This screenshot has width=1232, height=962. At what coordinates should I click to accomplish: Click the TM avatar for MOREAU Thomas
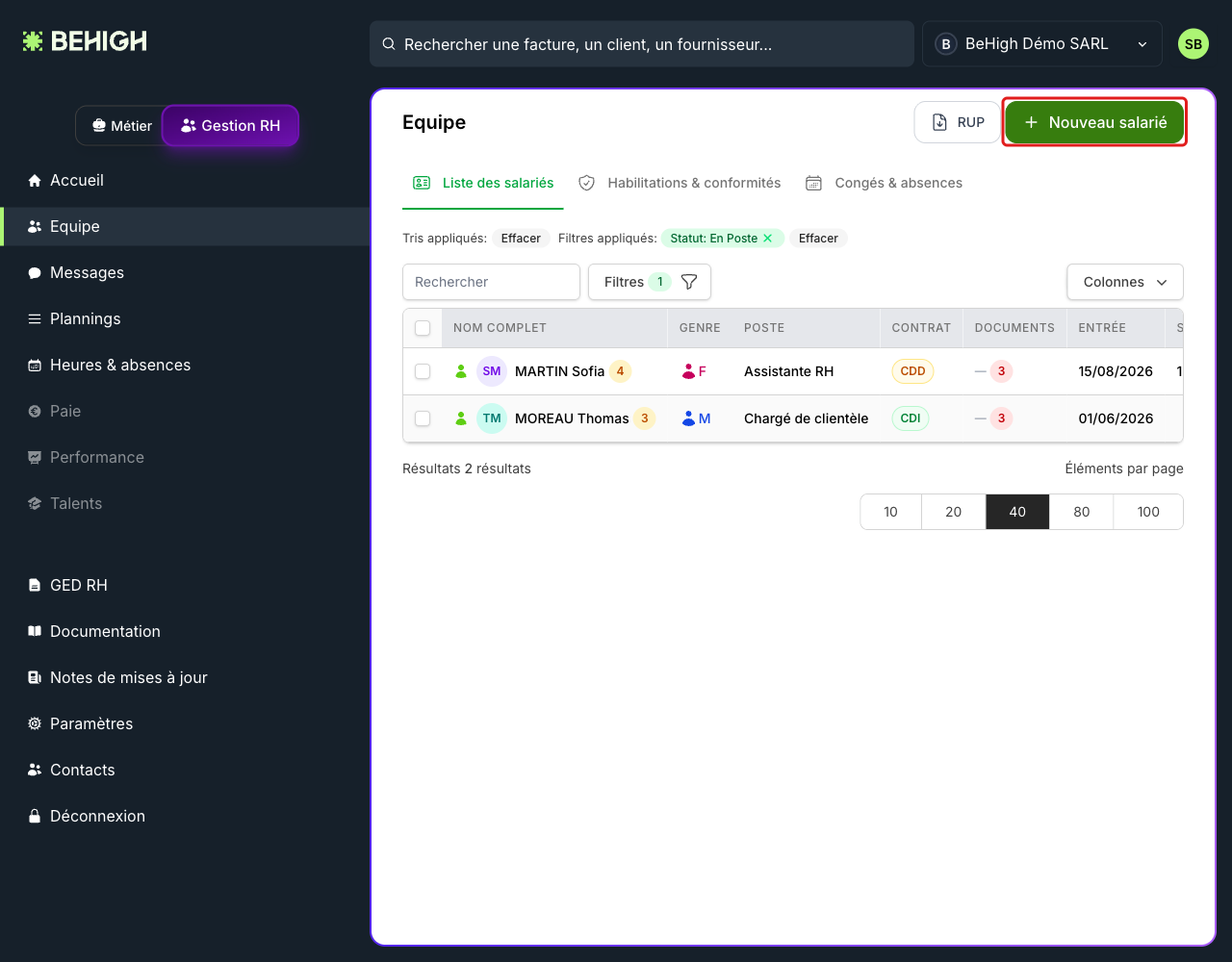[492, 418]
